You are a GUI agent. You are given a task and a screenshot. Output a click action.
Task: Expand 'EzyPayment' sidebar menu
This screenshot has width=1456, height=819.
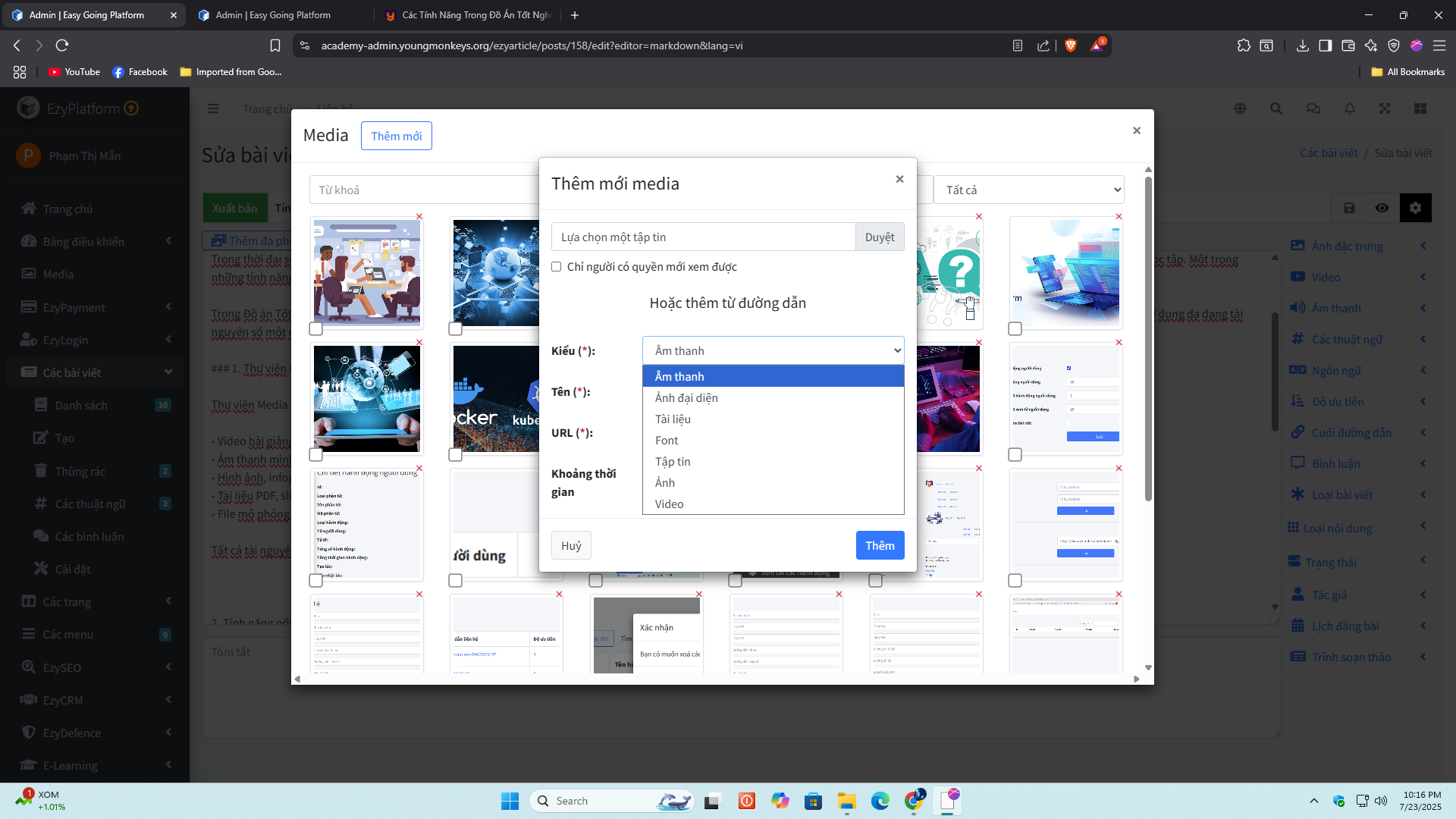[95, 307]
